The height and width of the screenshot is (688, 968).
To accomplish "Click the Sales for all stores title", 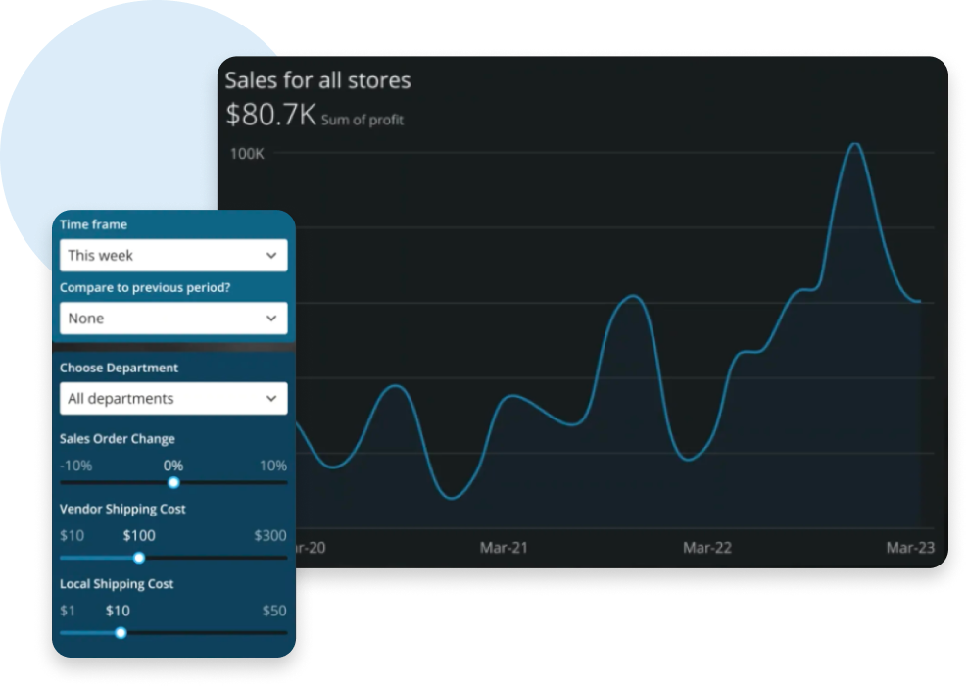I will [318, 80].
